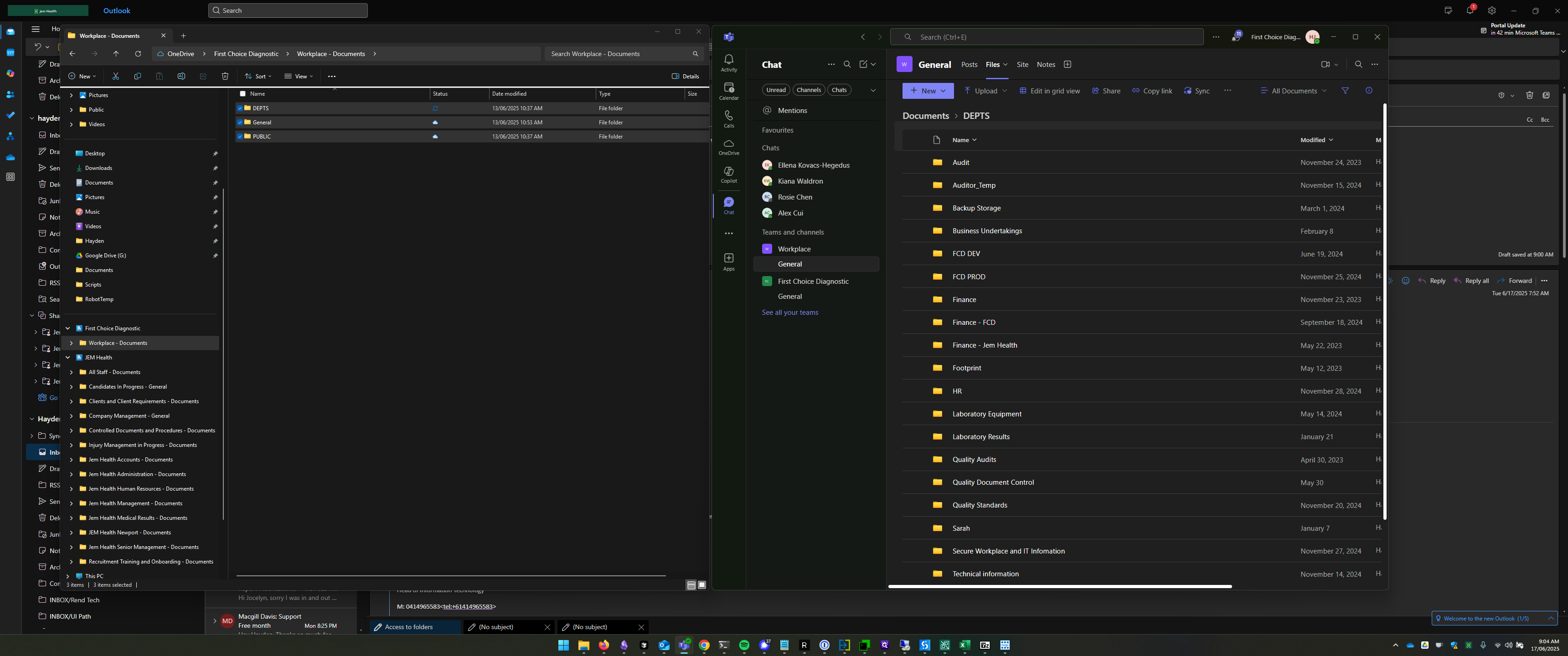The image size is (1568, 656).
Task: Toggle the Chats filter in Teams chat
Action: click(839, 90)
